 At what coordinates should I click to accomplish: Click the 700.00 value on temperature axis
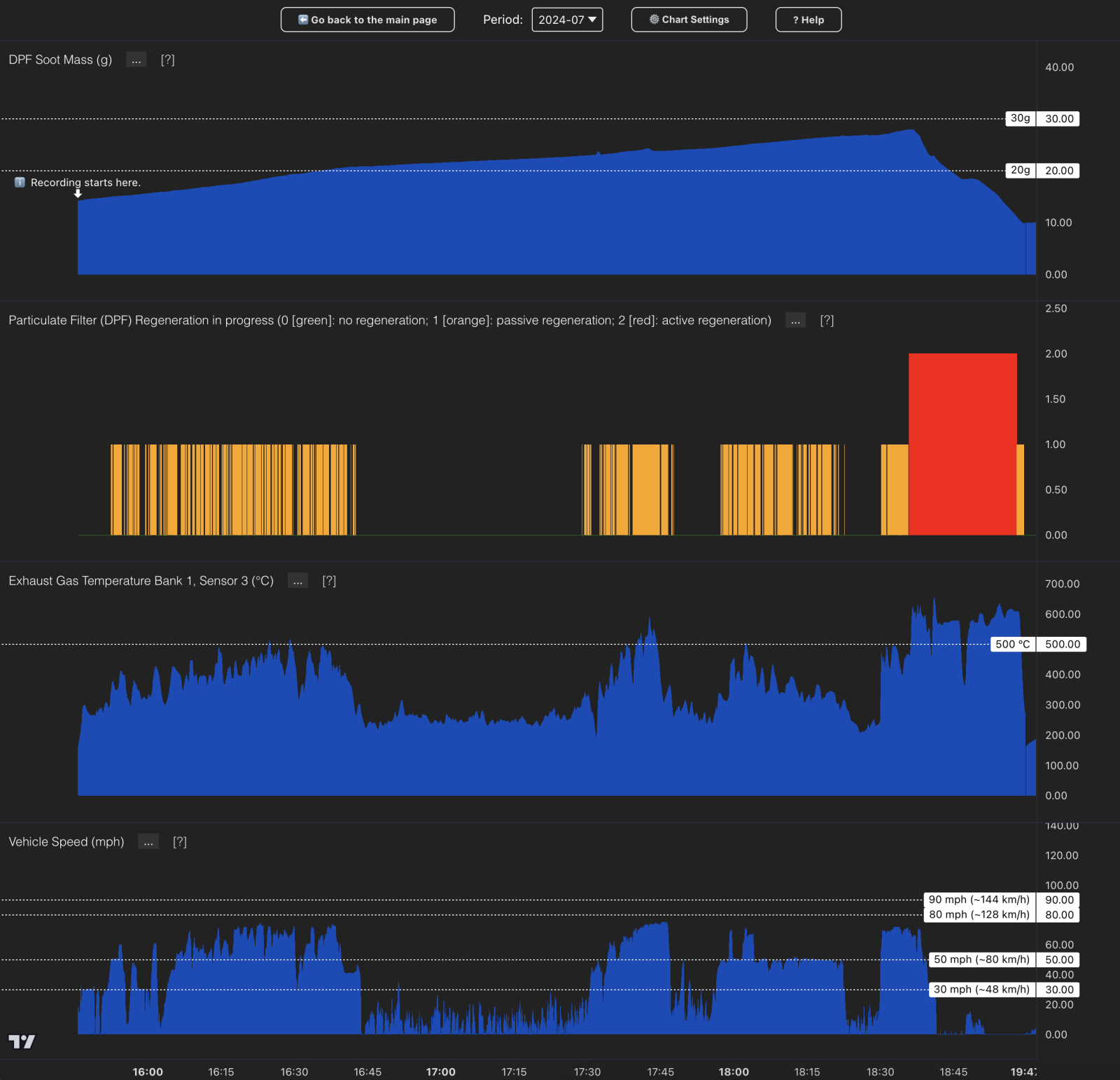coord(1062,584)
